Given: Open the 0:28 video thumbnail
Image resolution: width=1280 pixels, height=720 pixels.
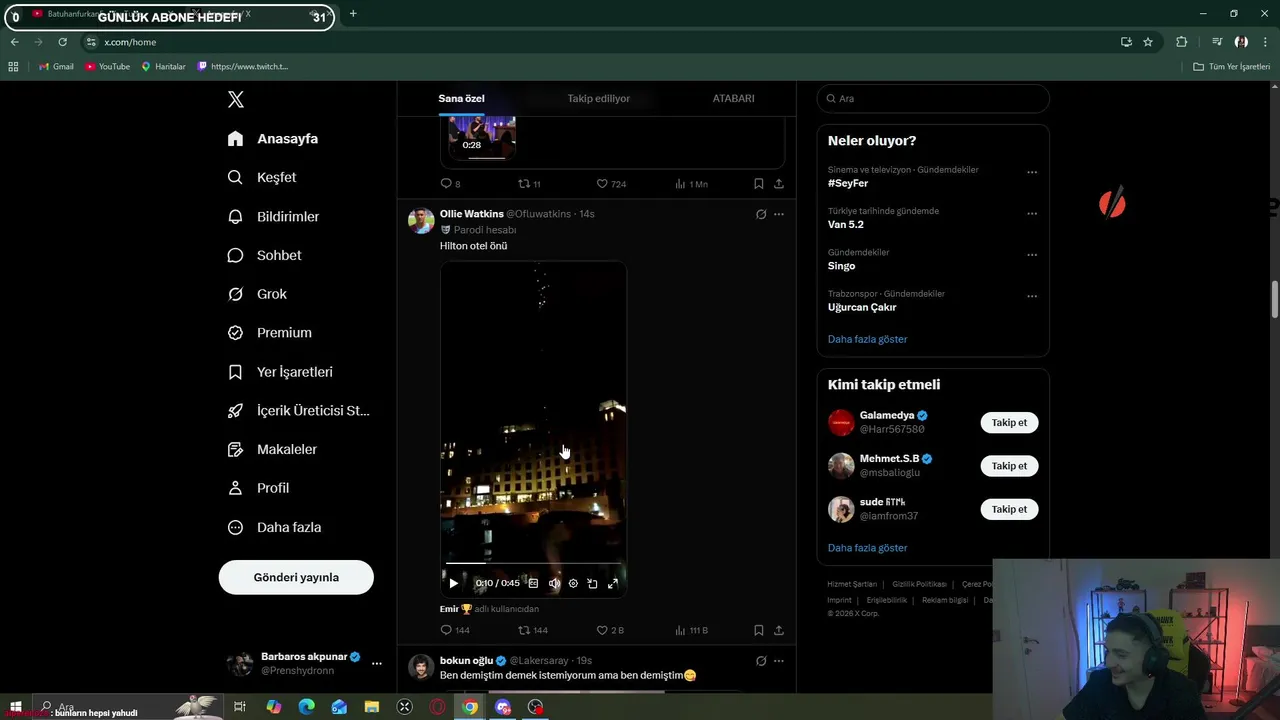Looking at the screenshot, I should 481,137.
